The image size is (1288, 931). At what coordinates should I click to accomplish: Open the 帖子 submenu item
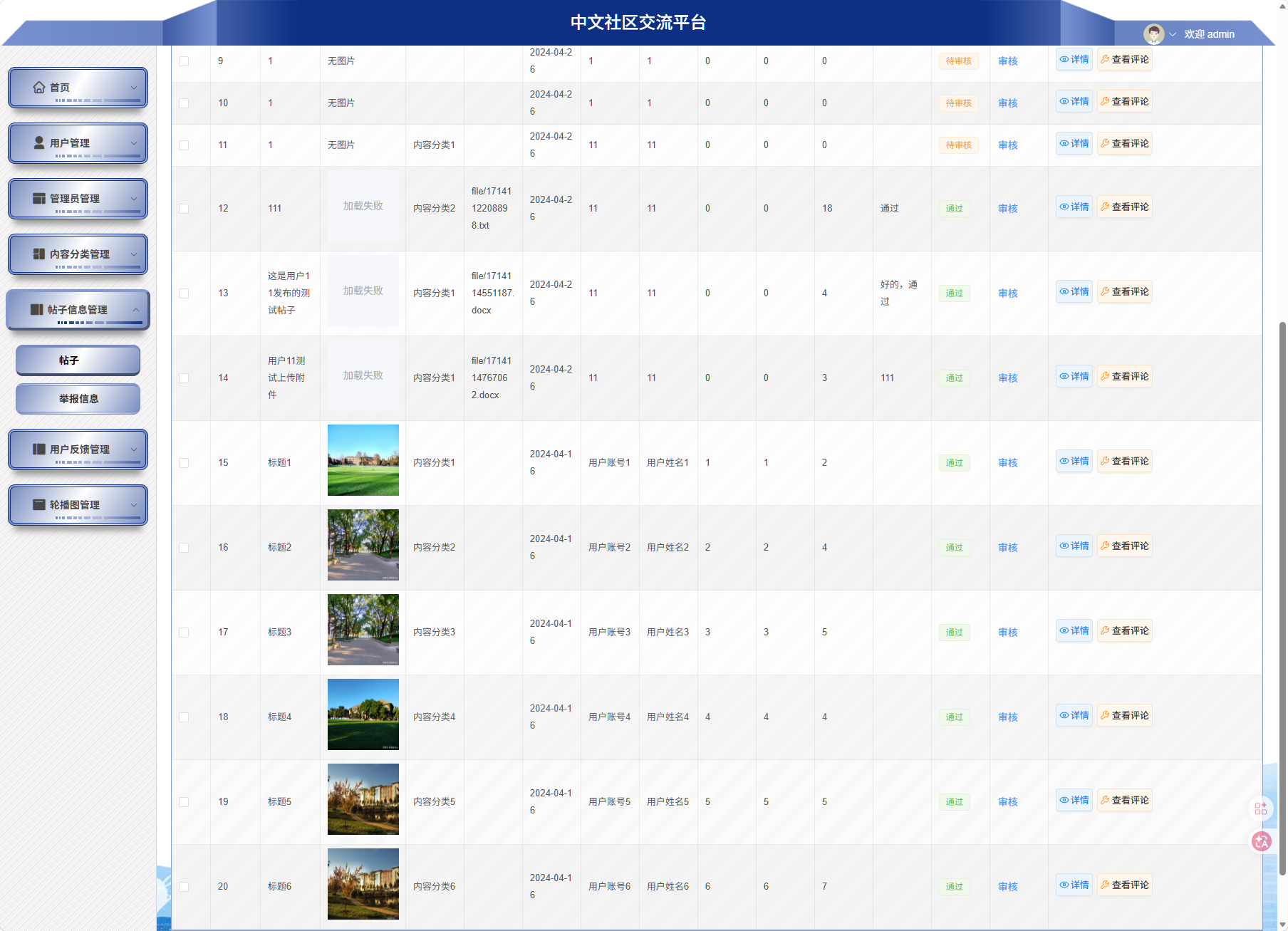coord(78,360)
